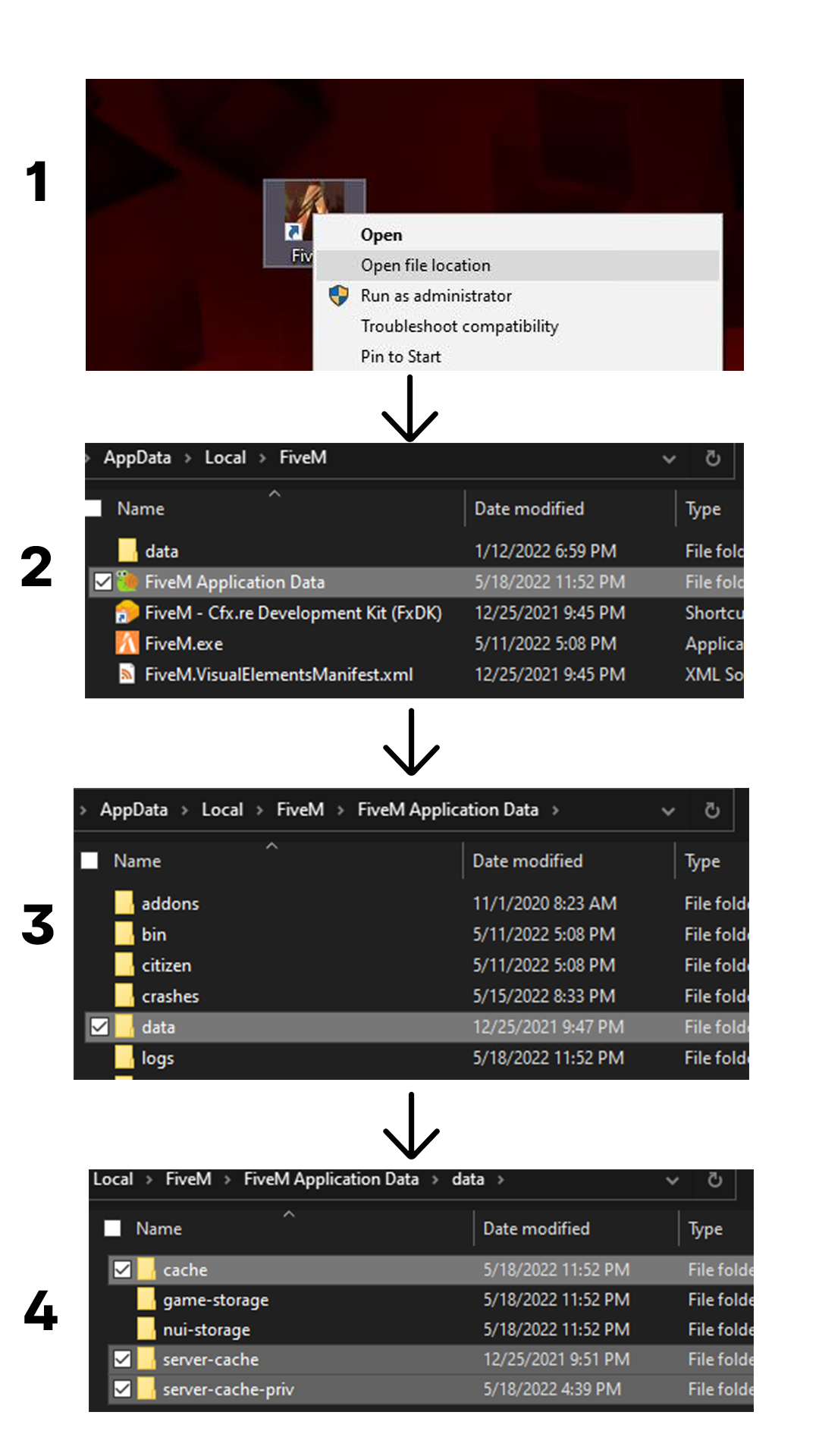The width and height of the screenshot is (819, 1456).
Task: Uncheck the FiveM Application Data row checkbox
Action: (103, 582)
